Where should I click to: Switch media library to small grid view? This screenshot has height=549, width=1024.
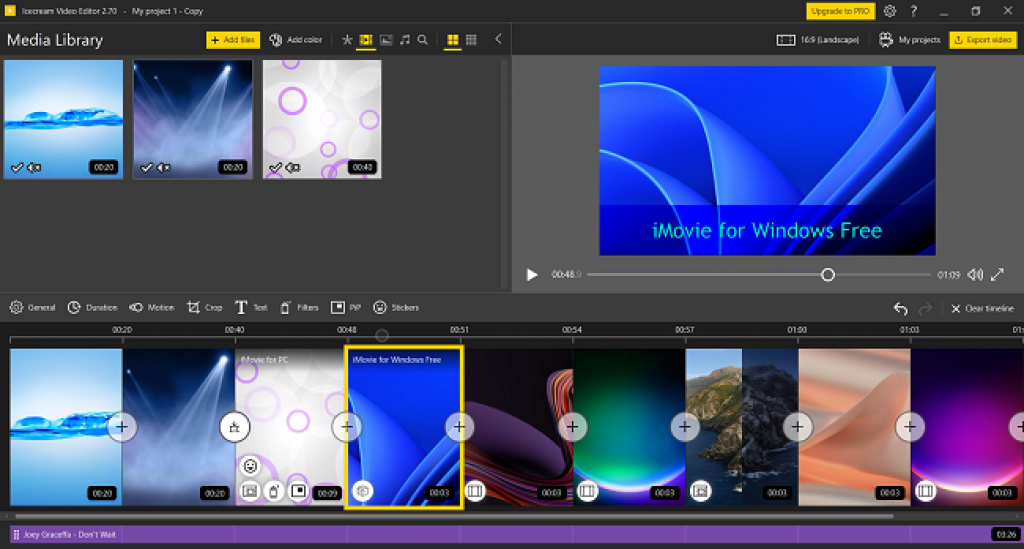(471, 40)
